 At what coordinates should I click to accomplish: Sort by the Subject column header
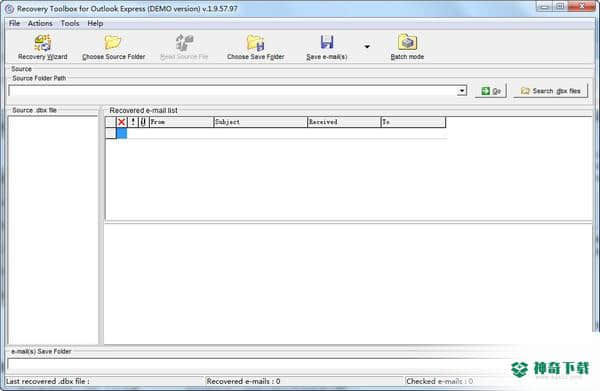261,122
